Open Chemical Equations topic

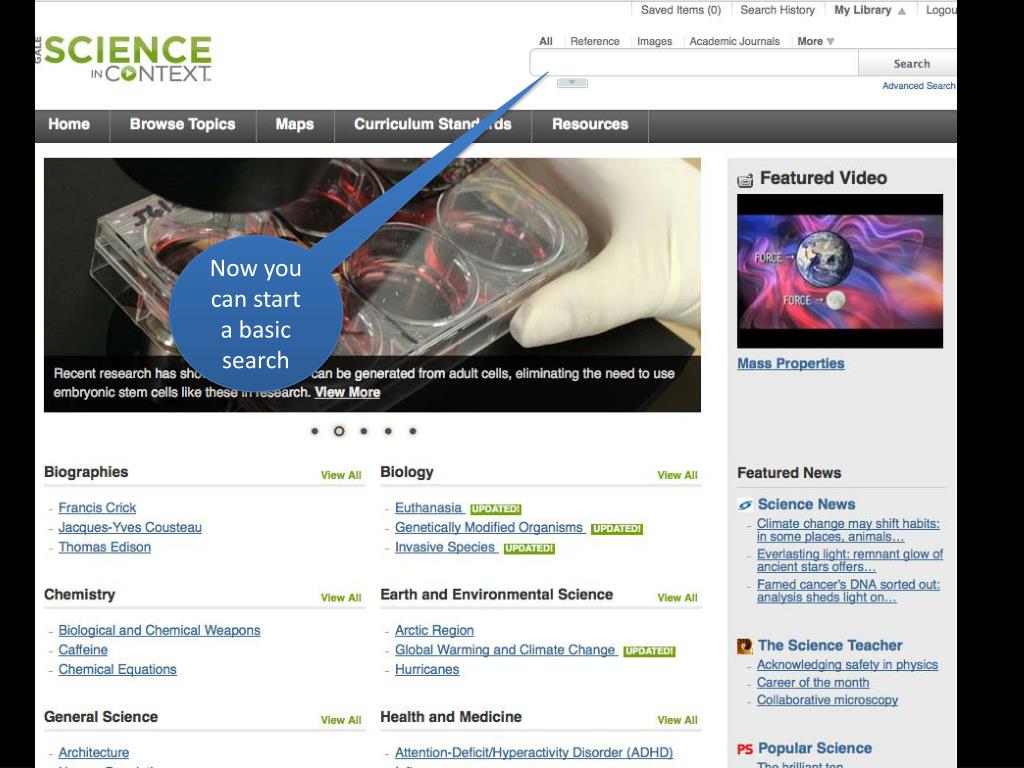[118, 669]
